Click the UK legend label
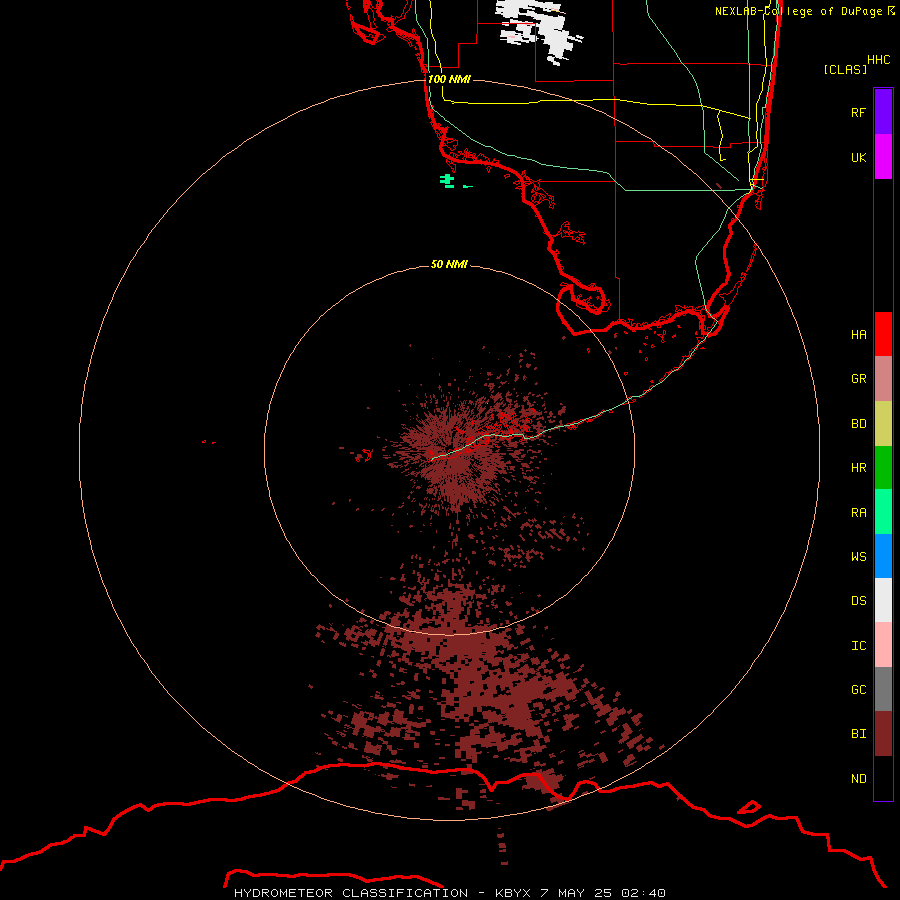Screen dimensions: 900x900 [858, 157]
